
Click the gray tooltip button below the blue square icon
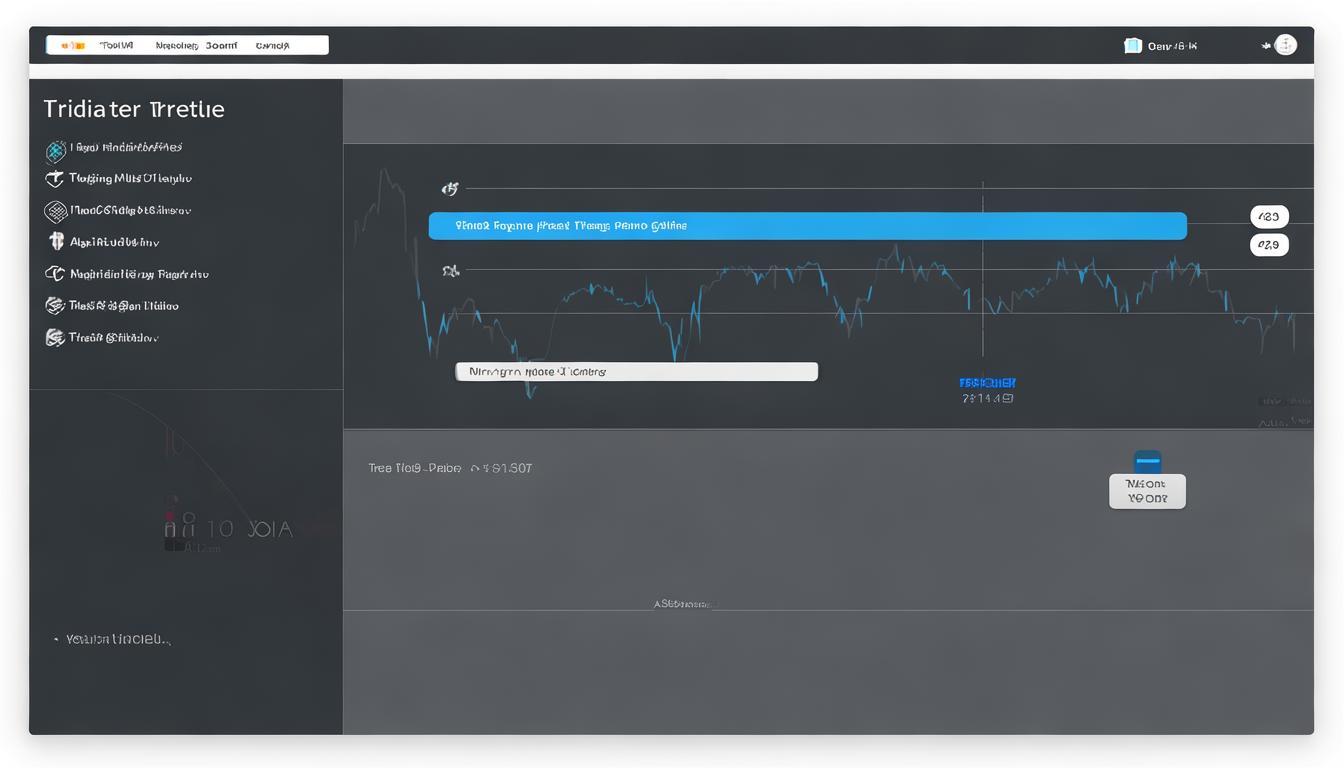point(1147,491)
